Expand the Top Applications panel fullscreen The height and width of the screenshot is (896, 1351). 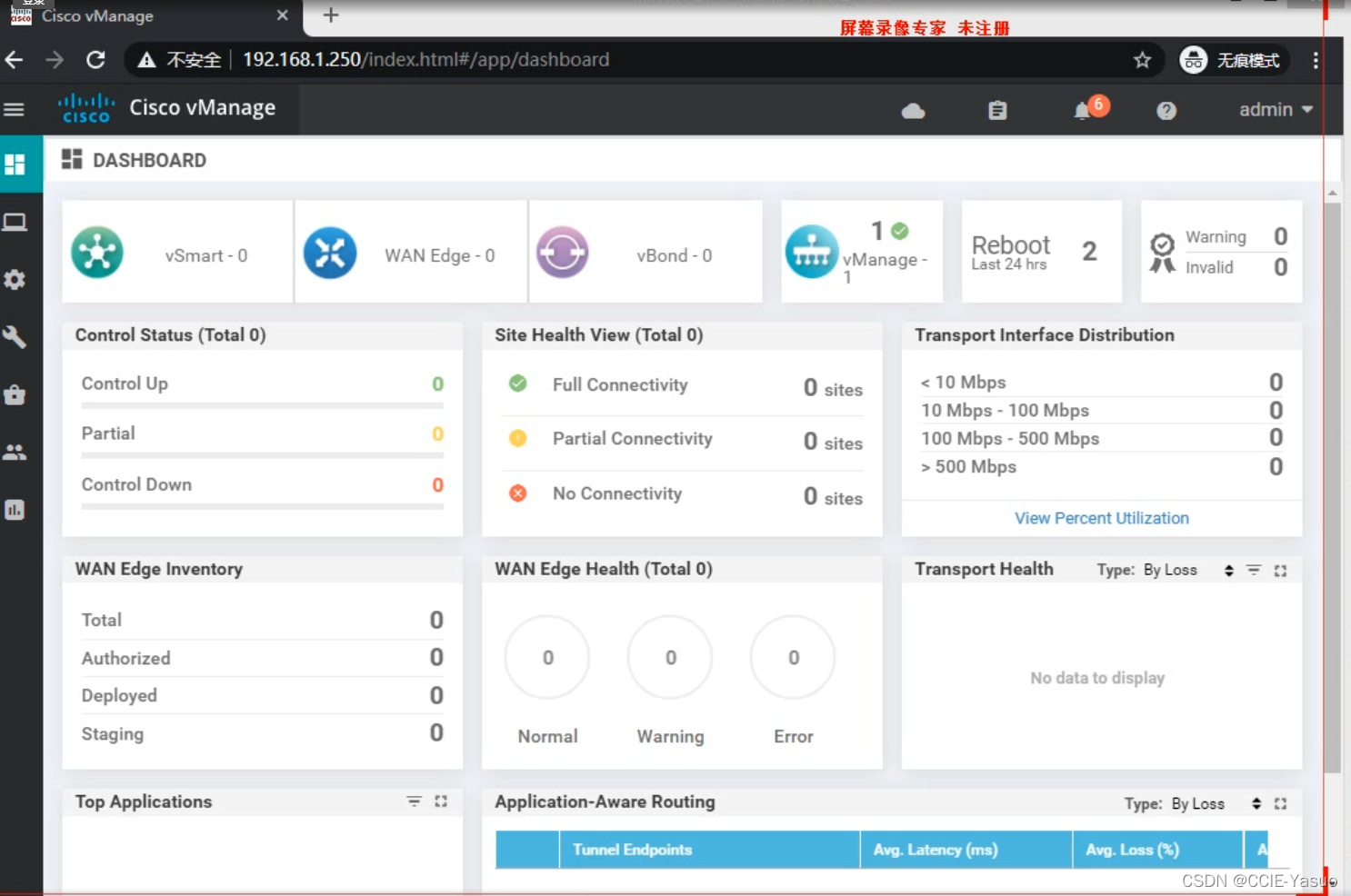441,801
